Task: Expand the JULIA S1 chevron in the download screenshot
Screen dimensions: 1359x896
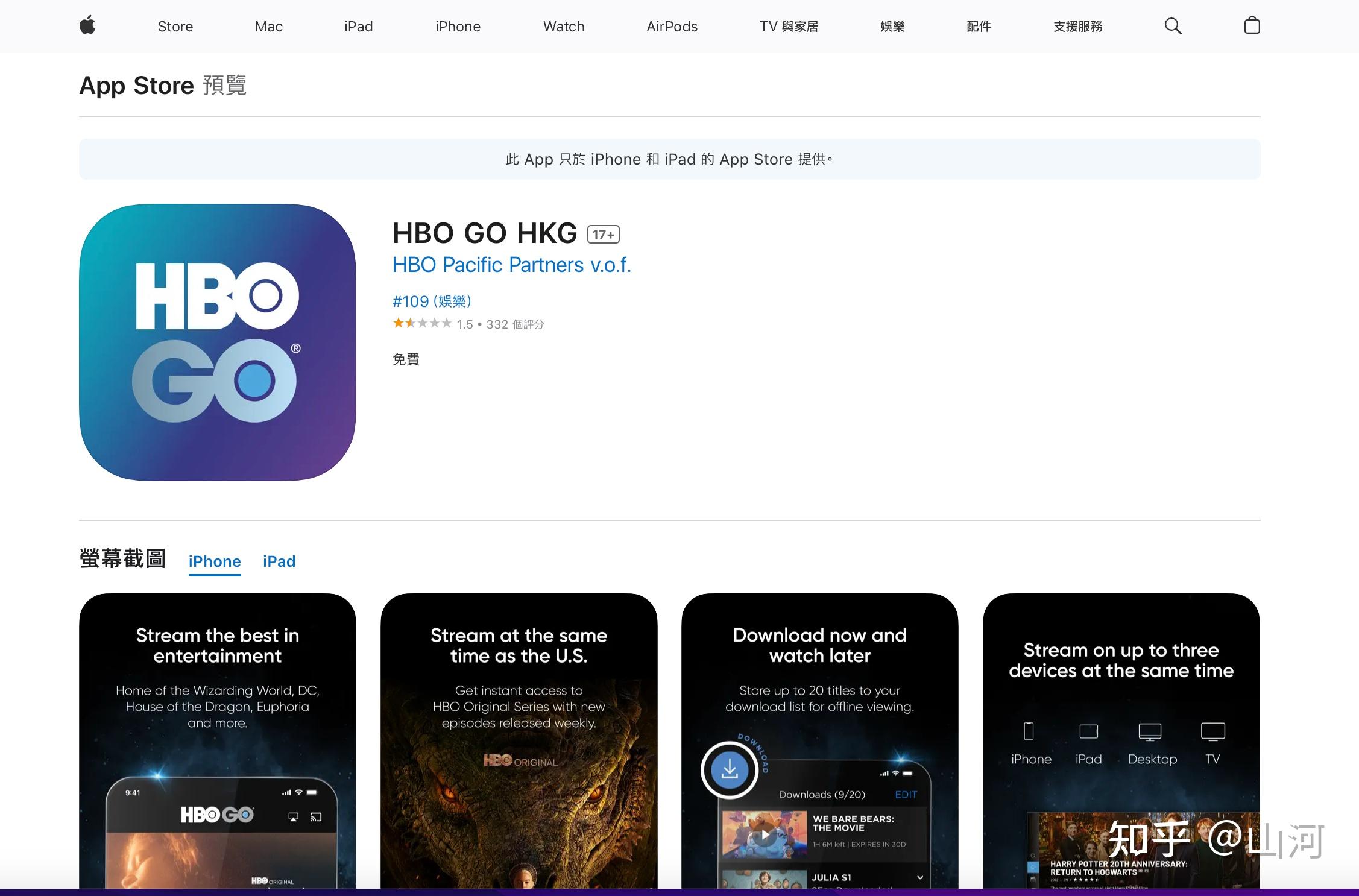Action: pyautogui.click(x=921, y=877)
